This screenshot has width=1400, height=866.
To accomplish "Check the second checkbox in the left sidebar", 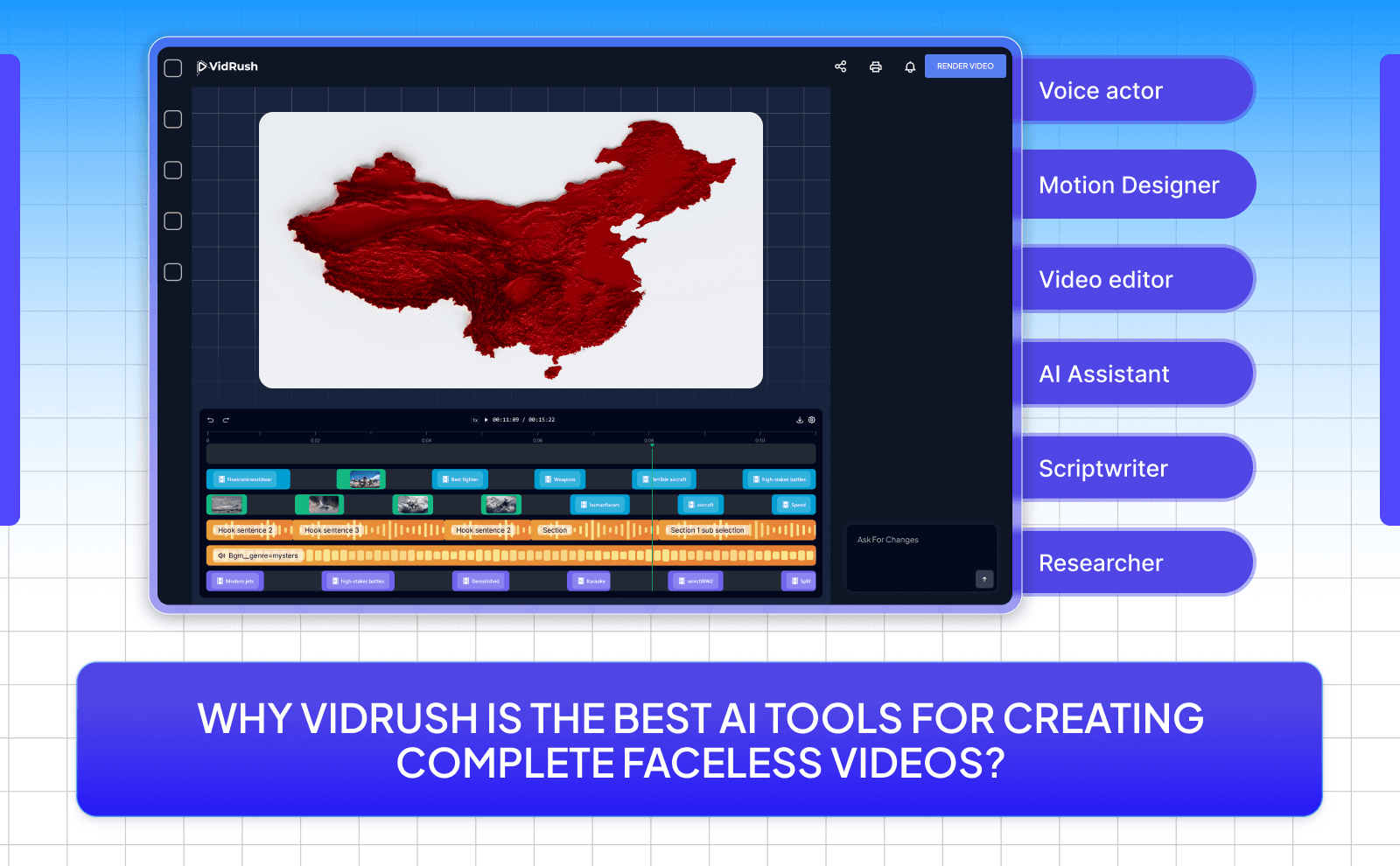I will tap(172, 119).
